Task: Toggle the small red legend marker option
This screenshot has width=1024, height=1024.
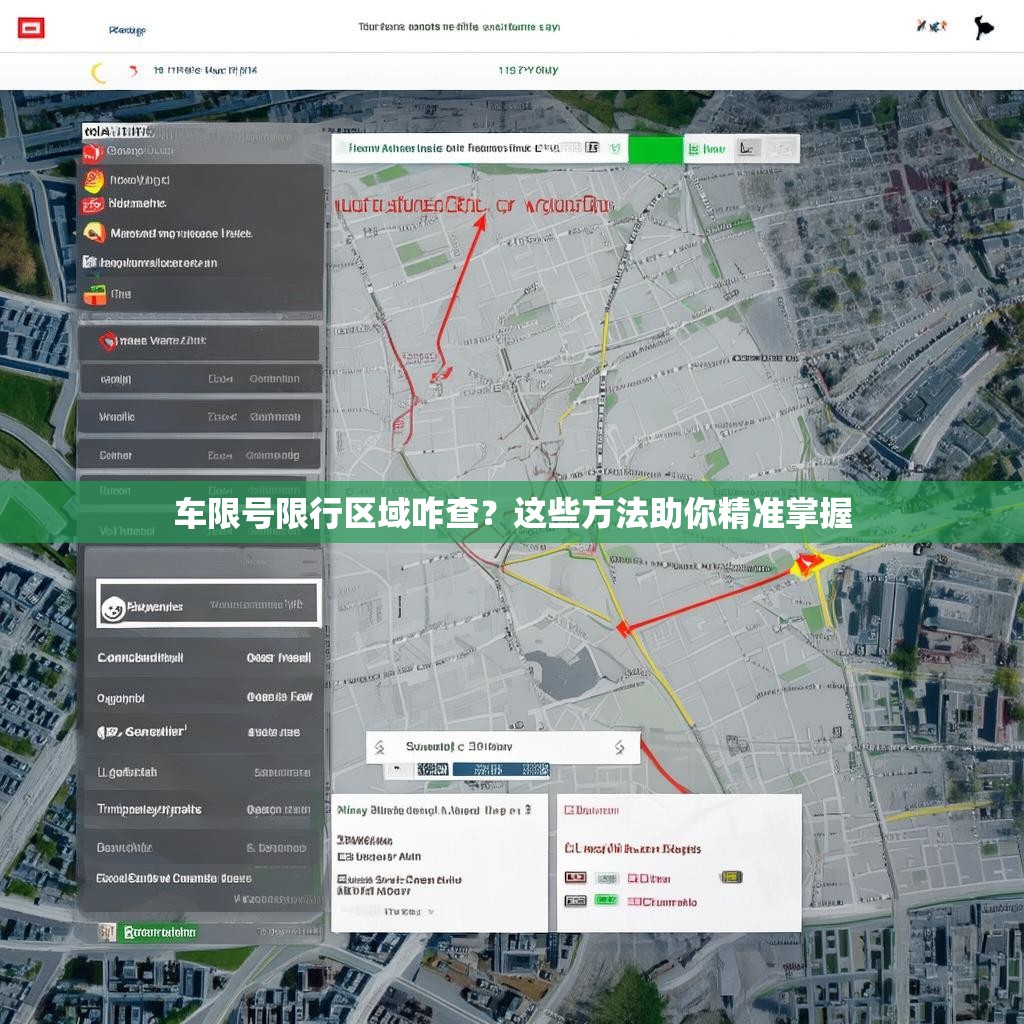Action: (x=575, y=876)
